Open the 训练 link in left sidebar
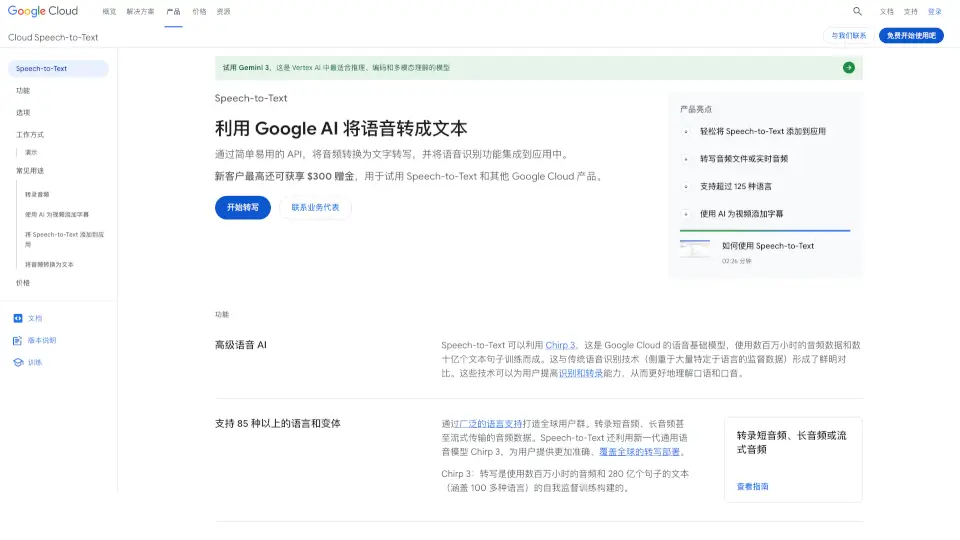This screenshot has height=540, width=960. pyautogui.click(x=35, y=362)
